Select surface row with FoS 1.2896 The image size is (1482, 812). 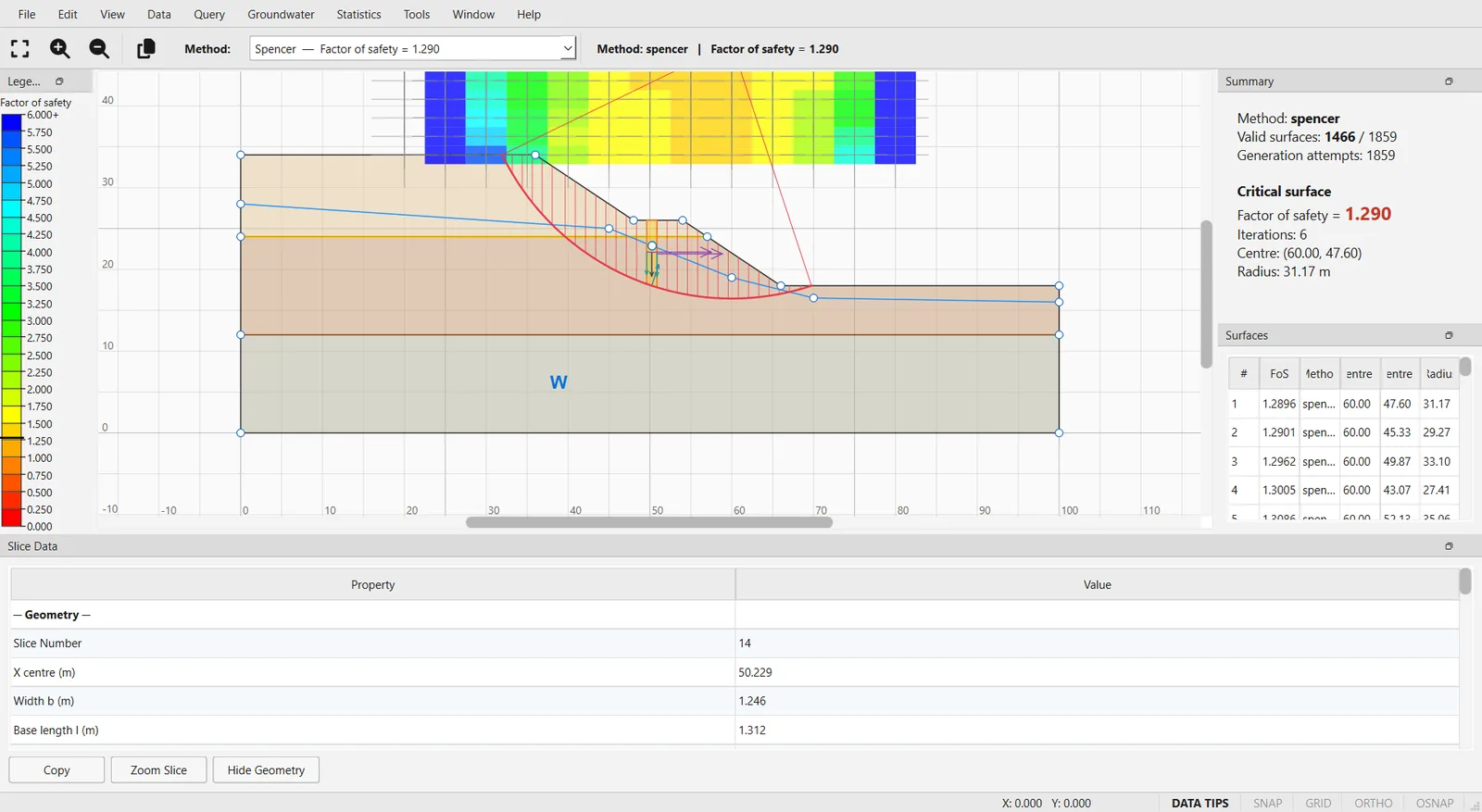tap(1343, 404)
